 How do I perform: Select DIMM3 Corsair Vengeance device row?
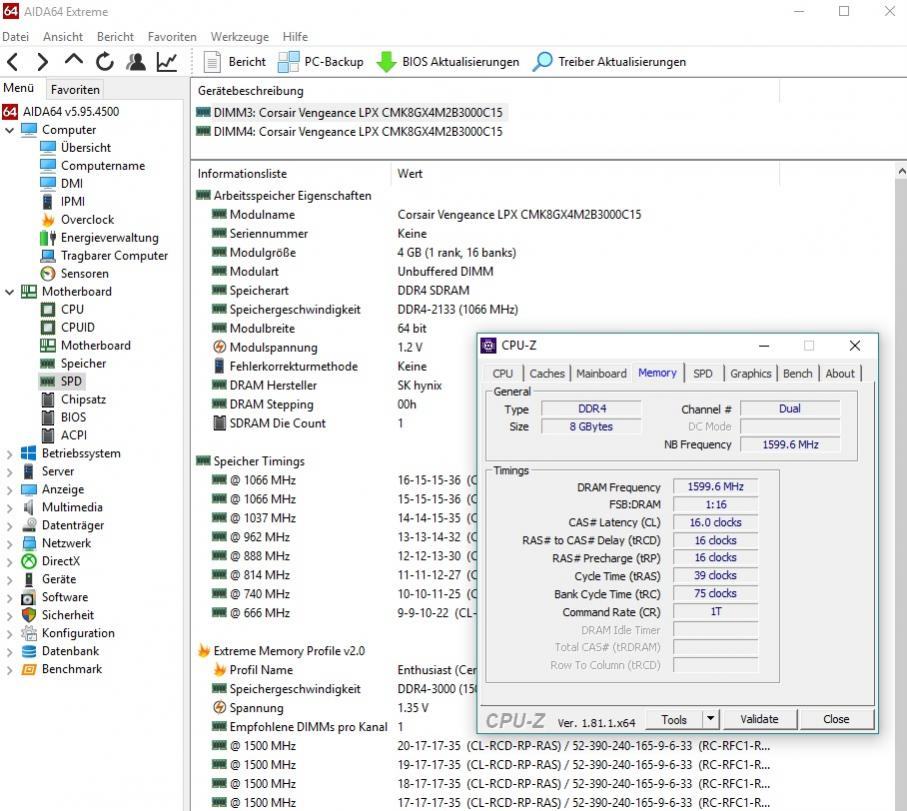[350, 112]
